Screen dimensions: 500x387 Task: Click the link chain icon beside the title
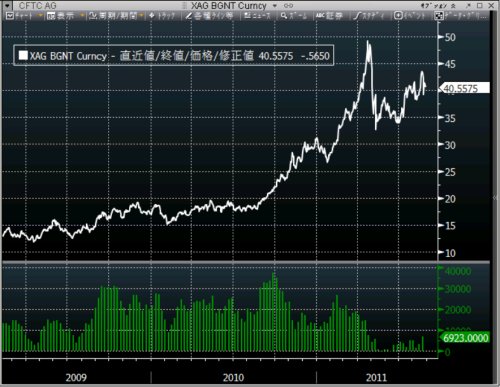(288, 6)
